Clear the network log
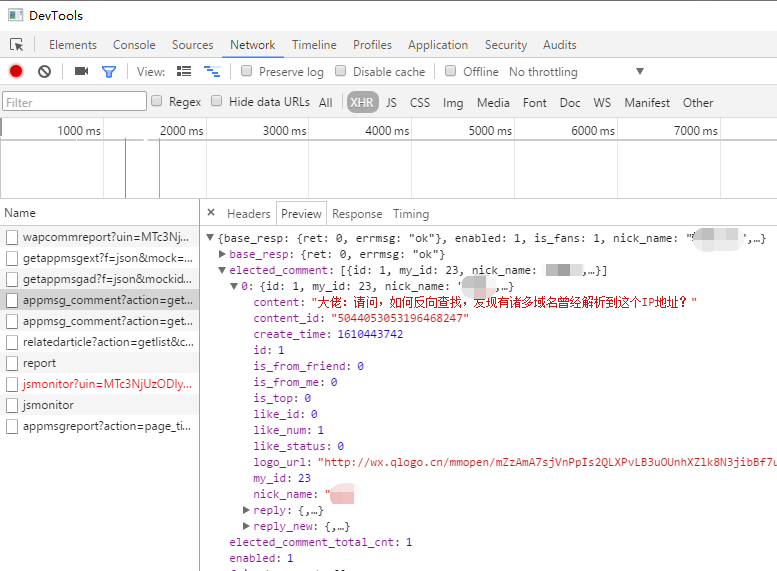777x571 pixels. coord(44,72)
